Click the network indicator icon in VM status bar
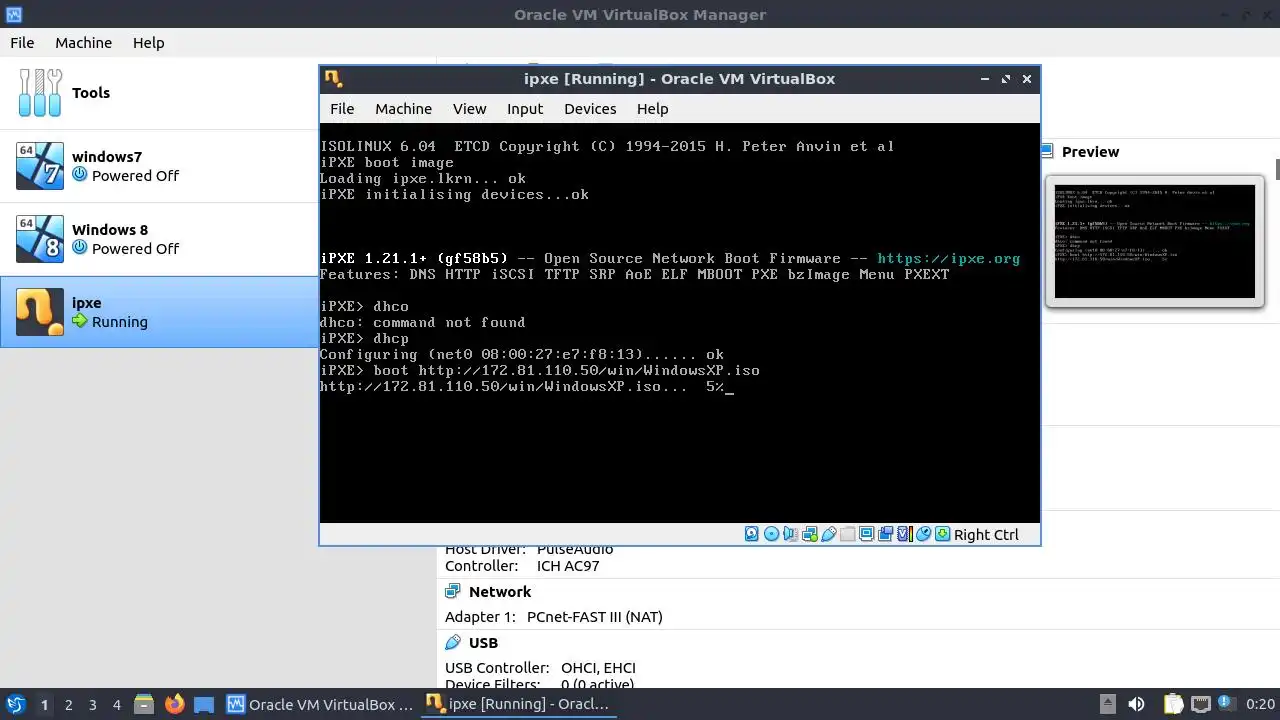The image size is (1280, 720). pyautogui.click(x=810, y=534)
